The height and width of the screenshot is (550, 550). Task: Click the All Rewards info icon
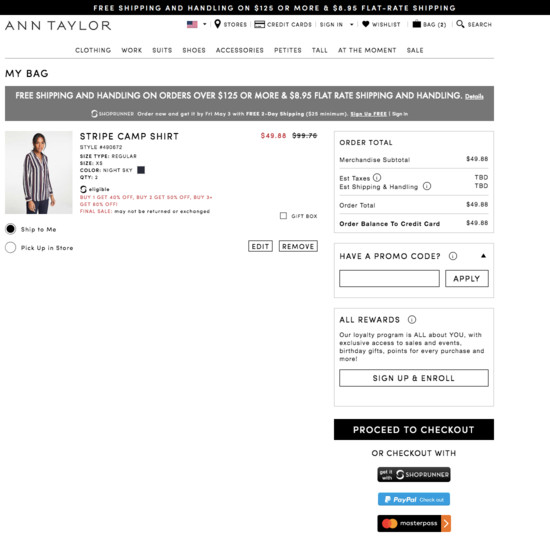[412, 320]
